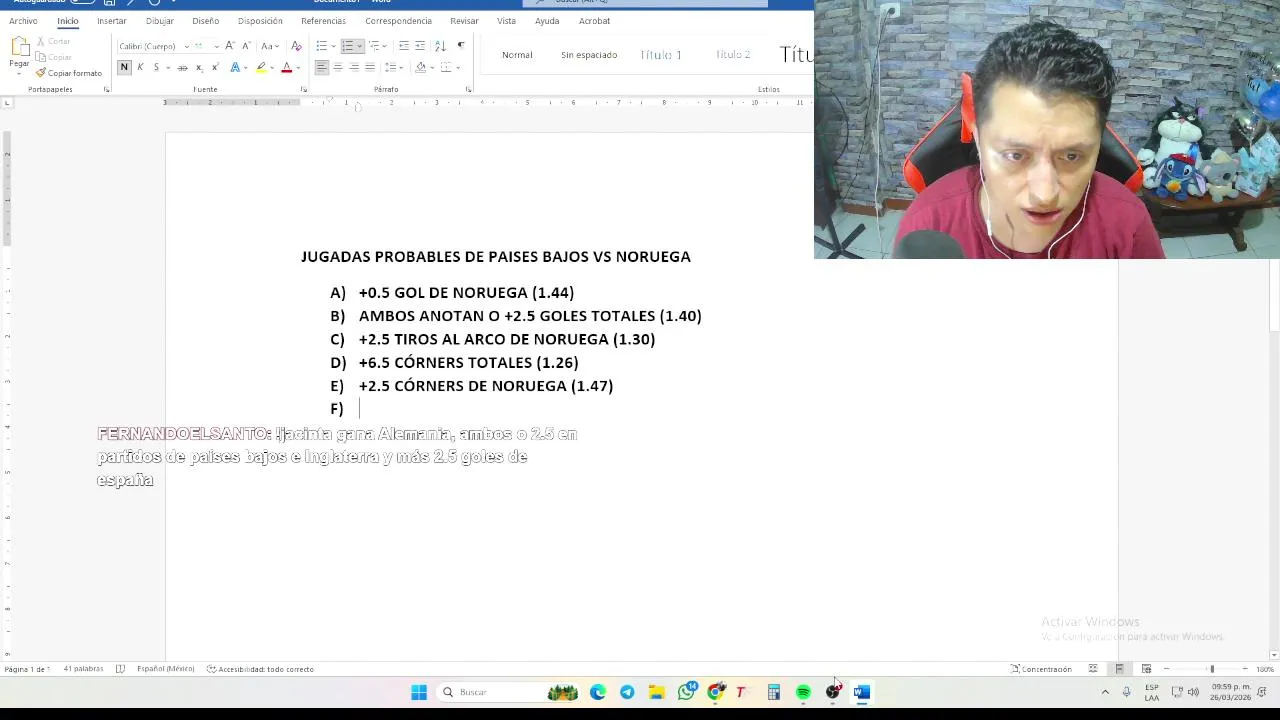The image size is (1280, 720).
Task: Open Telegram from taskbar
Action: [x=627, y=692]
